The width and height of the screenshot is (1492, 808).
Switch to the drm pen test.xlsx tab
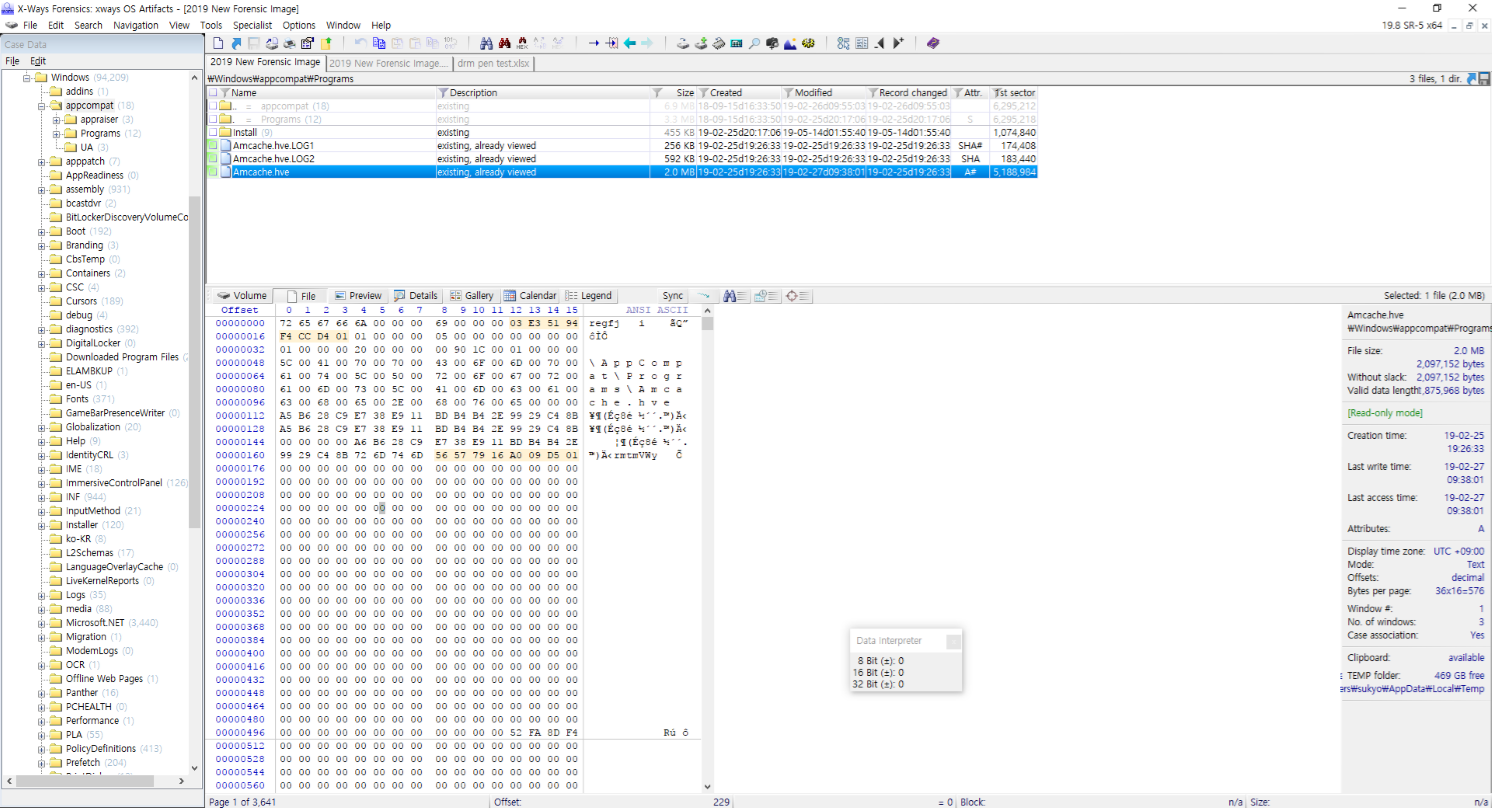[494, 62]
